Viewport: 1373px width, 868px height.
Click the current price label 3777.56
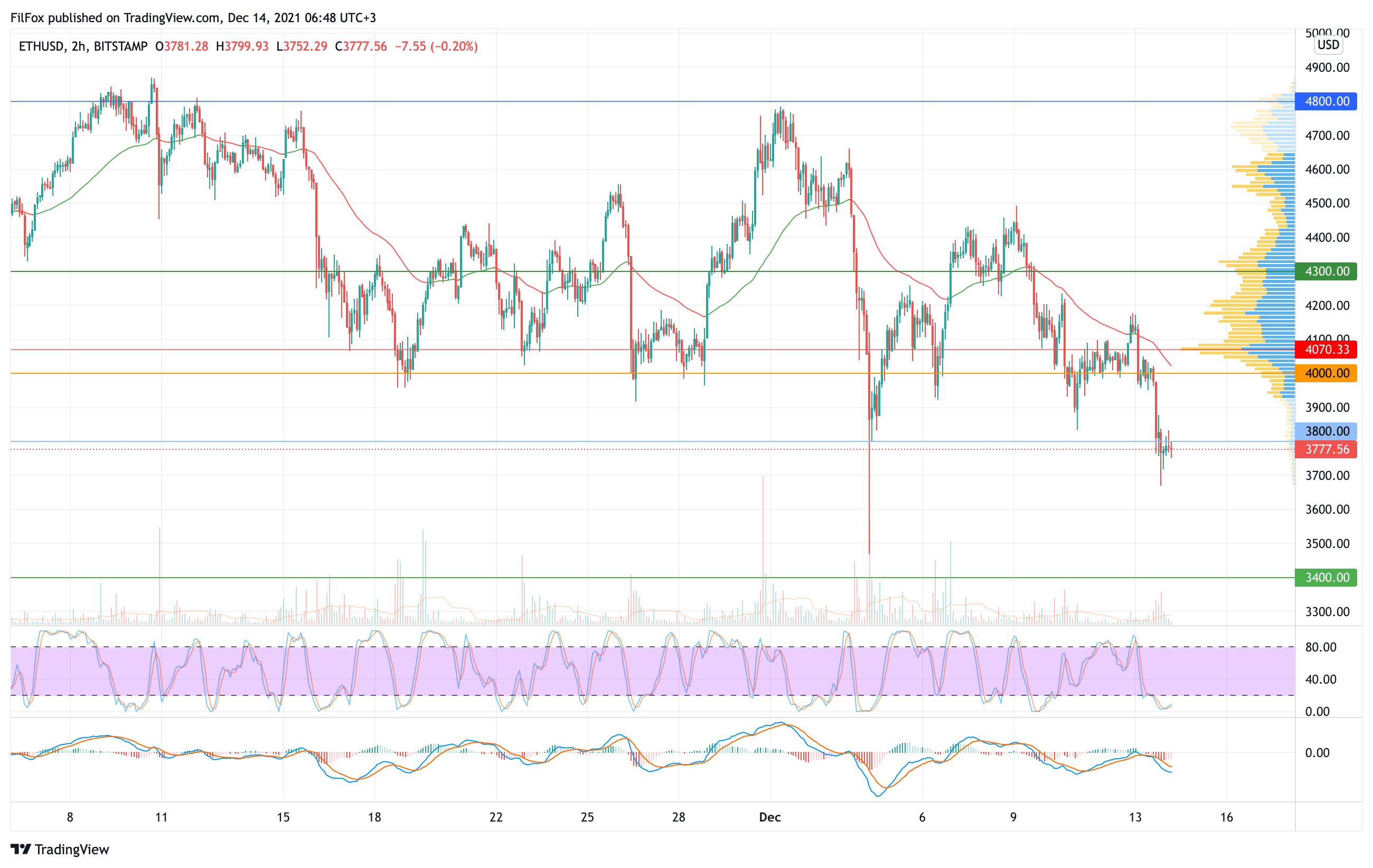pyautogui.click(x=1326, y=449)
